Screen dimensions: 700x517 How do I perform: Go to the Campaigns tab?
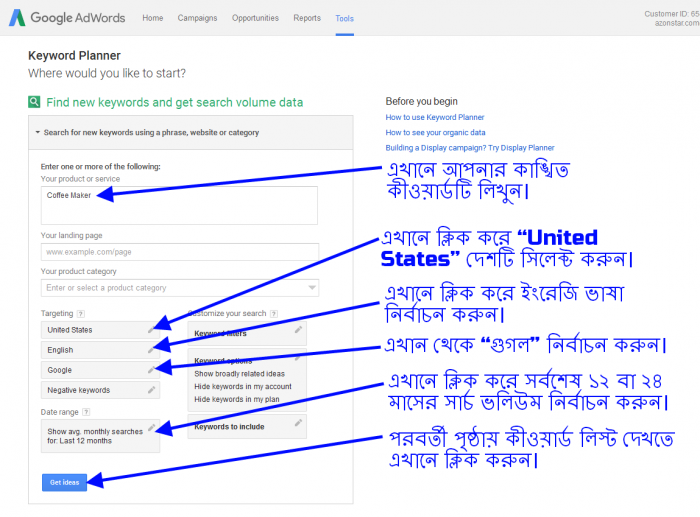(x=197, y=18)
